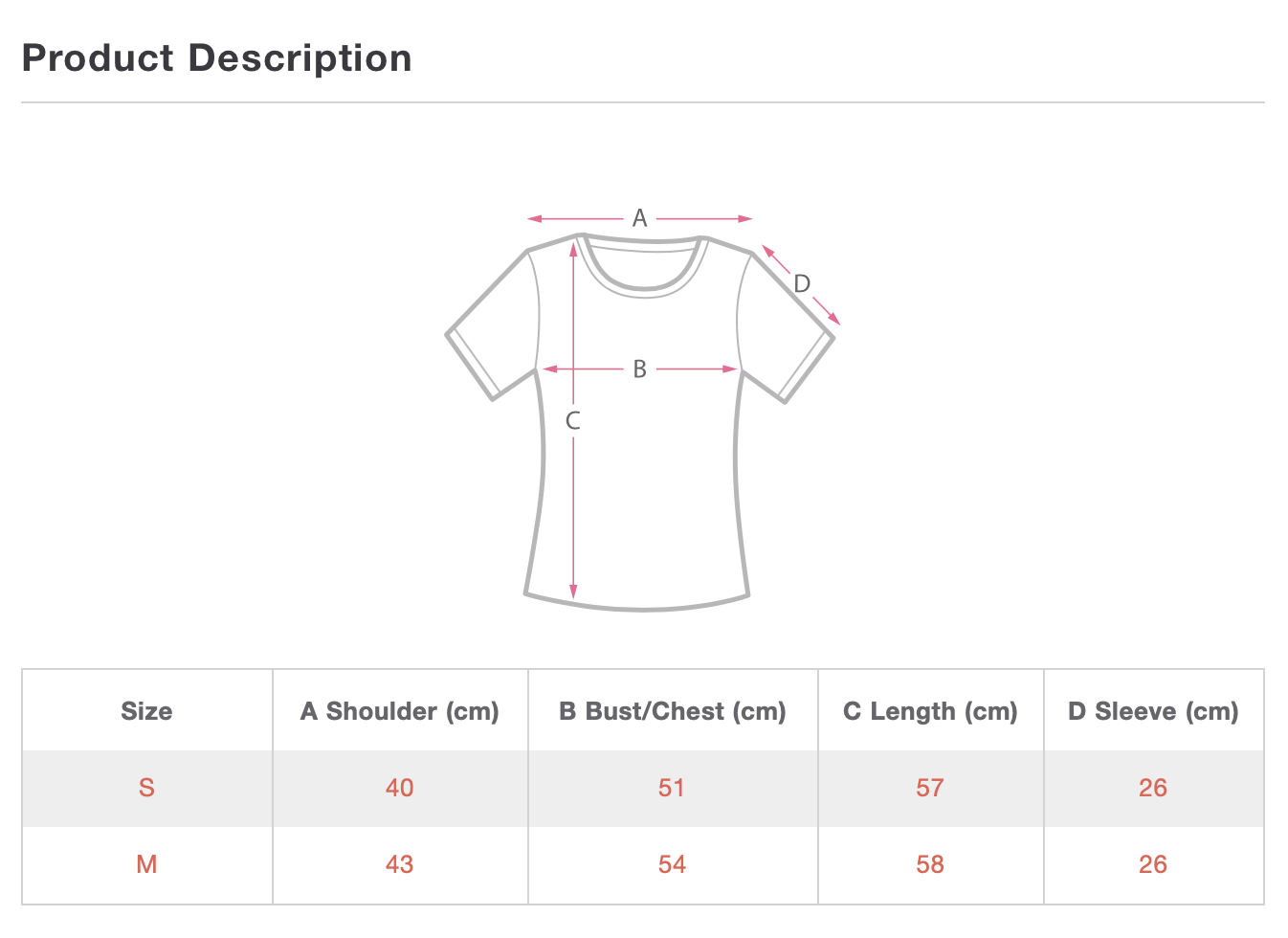Click the B bust label on diagram
The height and width of the screenshot is (938, 1288).
(x=640, y=368)
